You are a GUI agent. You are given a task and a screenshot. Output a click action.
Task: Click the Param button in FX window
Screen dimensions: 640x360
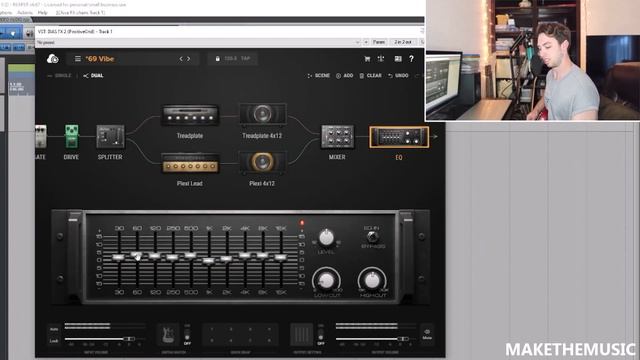[379, 42]
